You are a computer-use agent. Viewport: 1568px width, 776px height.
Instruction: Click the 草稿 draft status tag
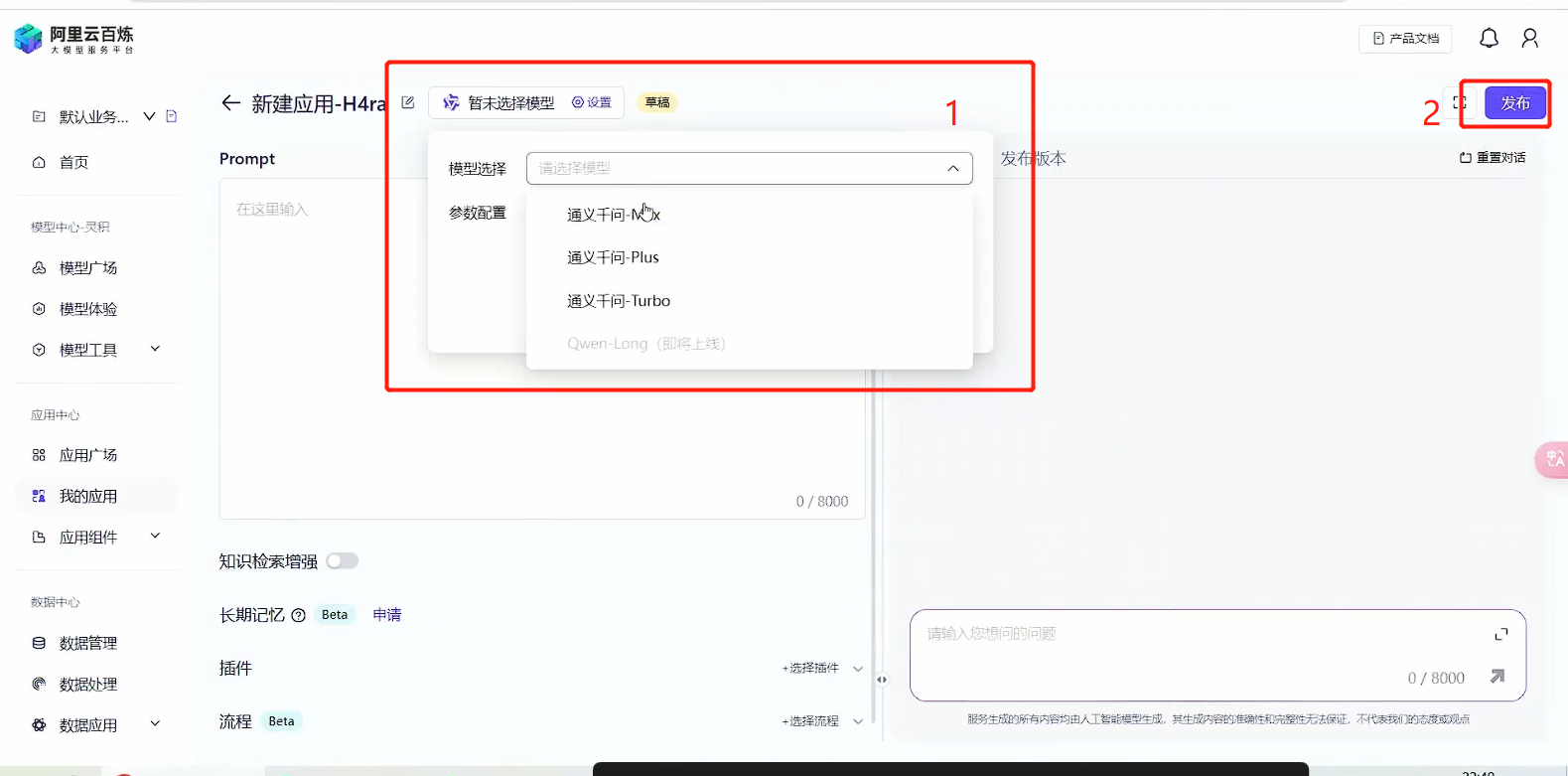point(657,102)
